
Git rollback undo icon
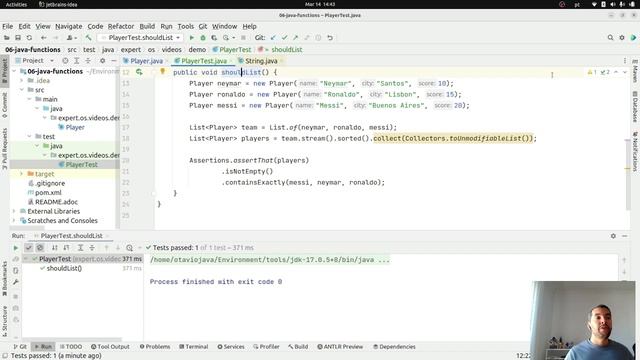[x=330, y=38]
